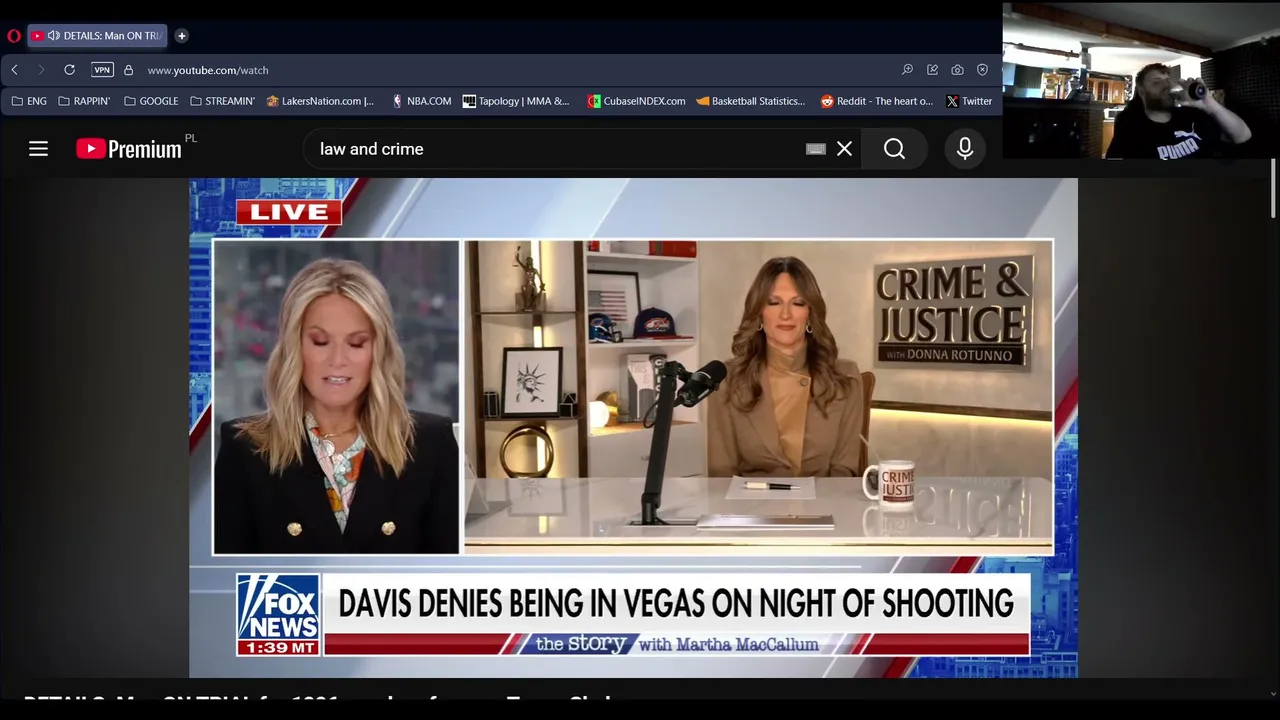Expand the GOOGLE bookmarks folder
The image size is (1280, 720).
(x=151, y=101)
